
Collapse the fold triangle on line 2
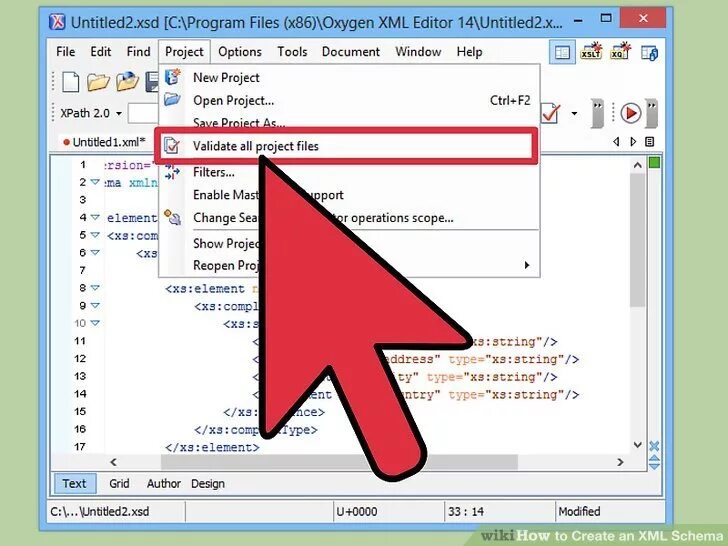95,182
